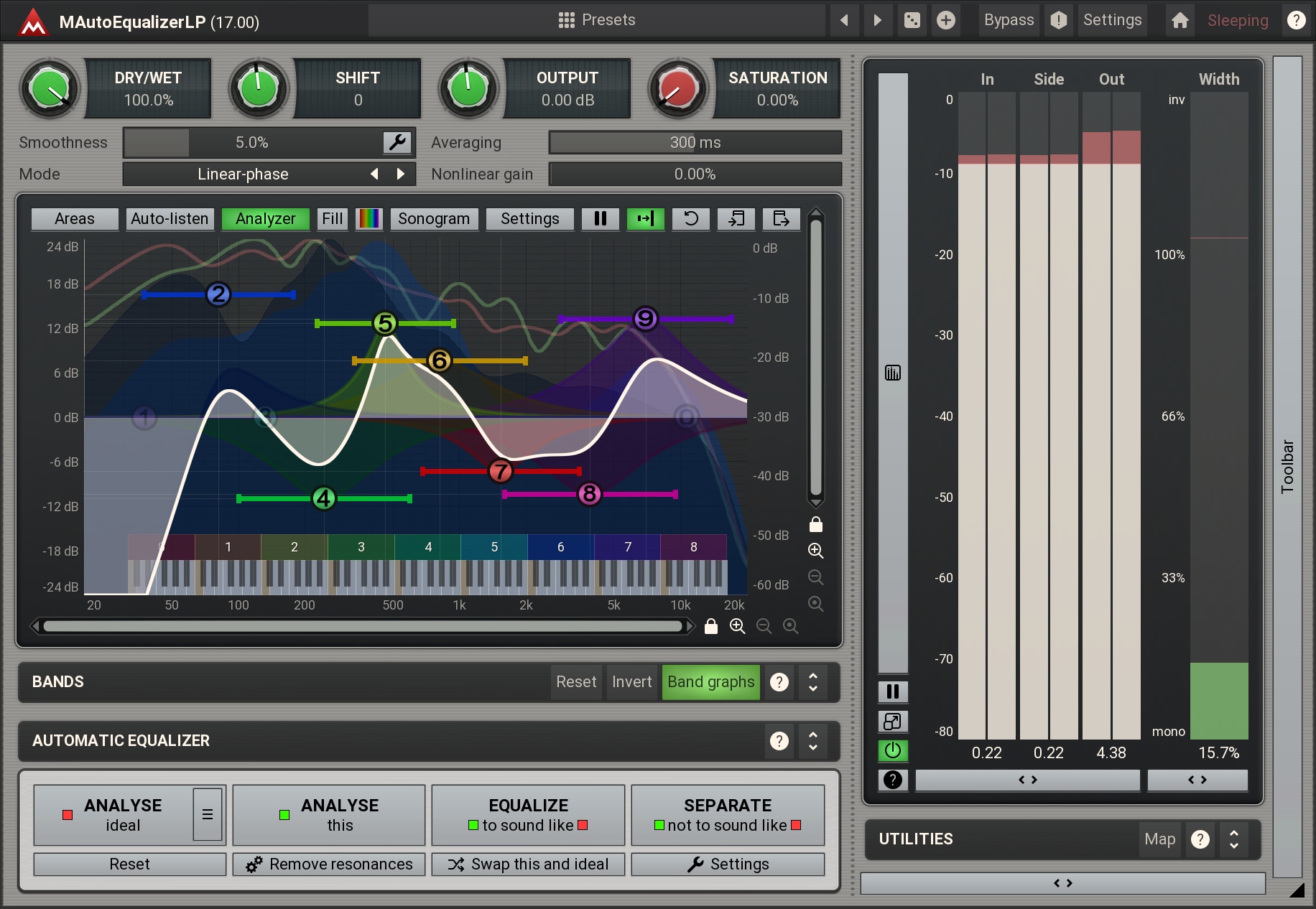Toggle the Band graphs button

710,681
